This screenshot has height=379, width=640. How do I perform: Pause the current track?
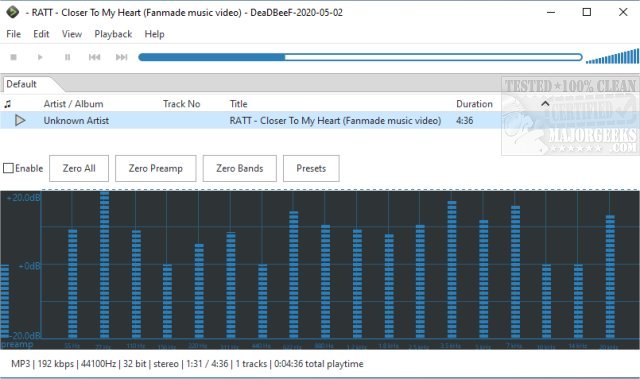click(67, 57)
